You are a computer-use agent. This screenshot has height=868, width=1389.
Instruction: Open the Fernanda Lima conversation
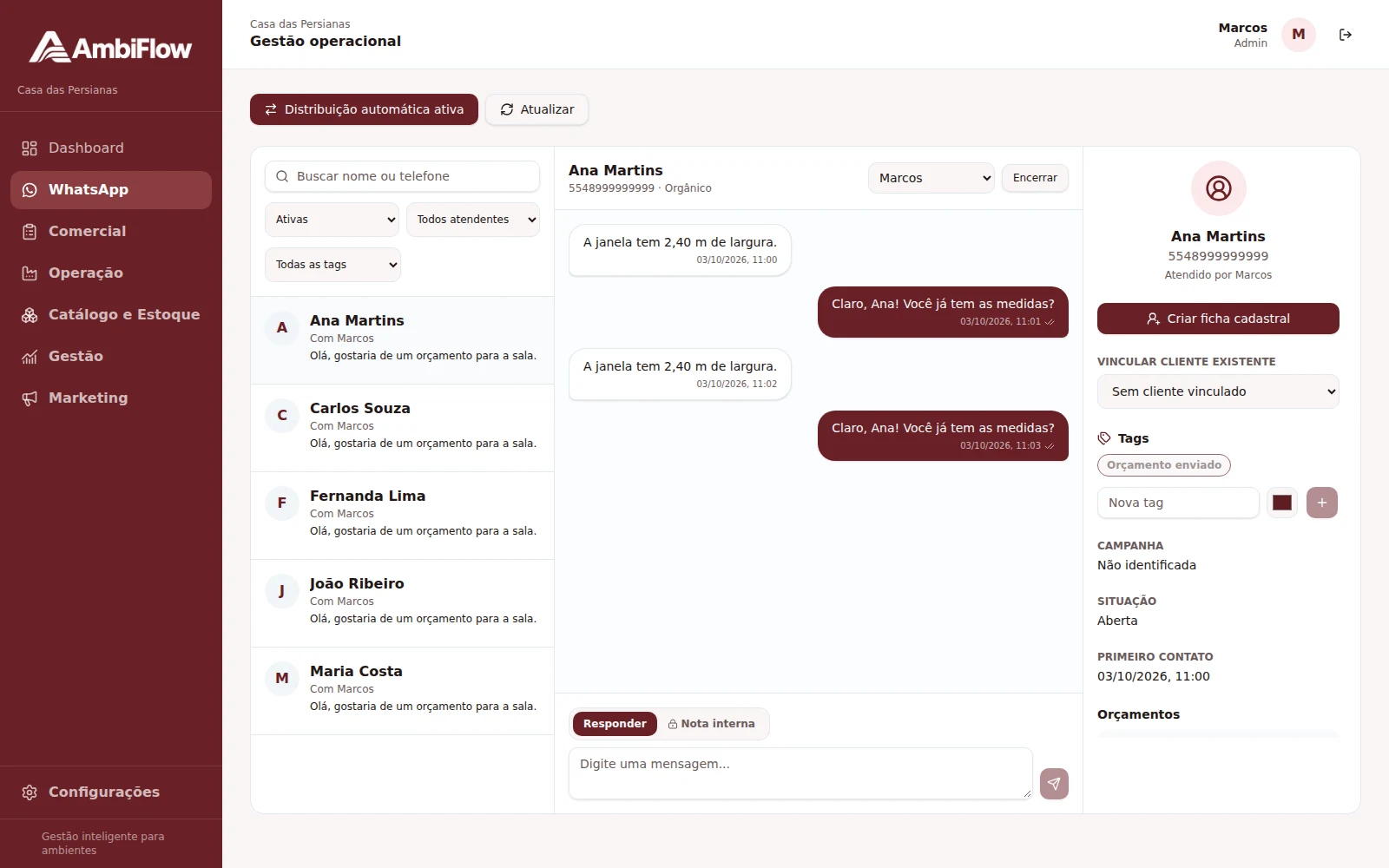[x=402, y=516]
